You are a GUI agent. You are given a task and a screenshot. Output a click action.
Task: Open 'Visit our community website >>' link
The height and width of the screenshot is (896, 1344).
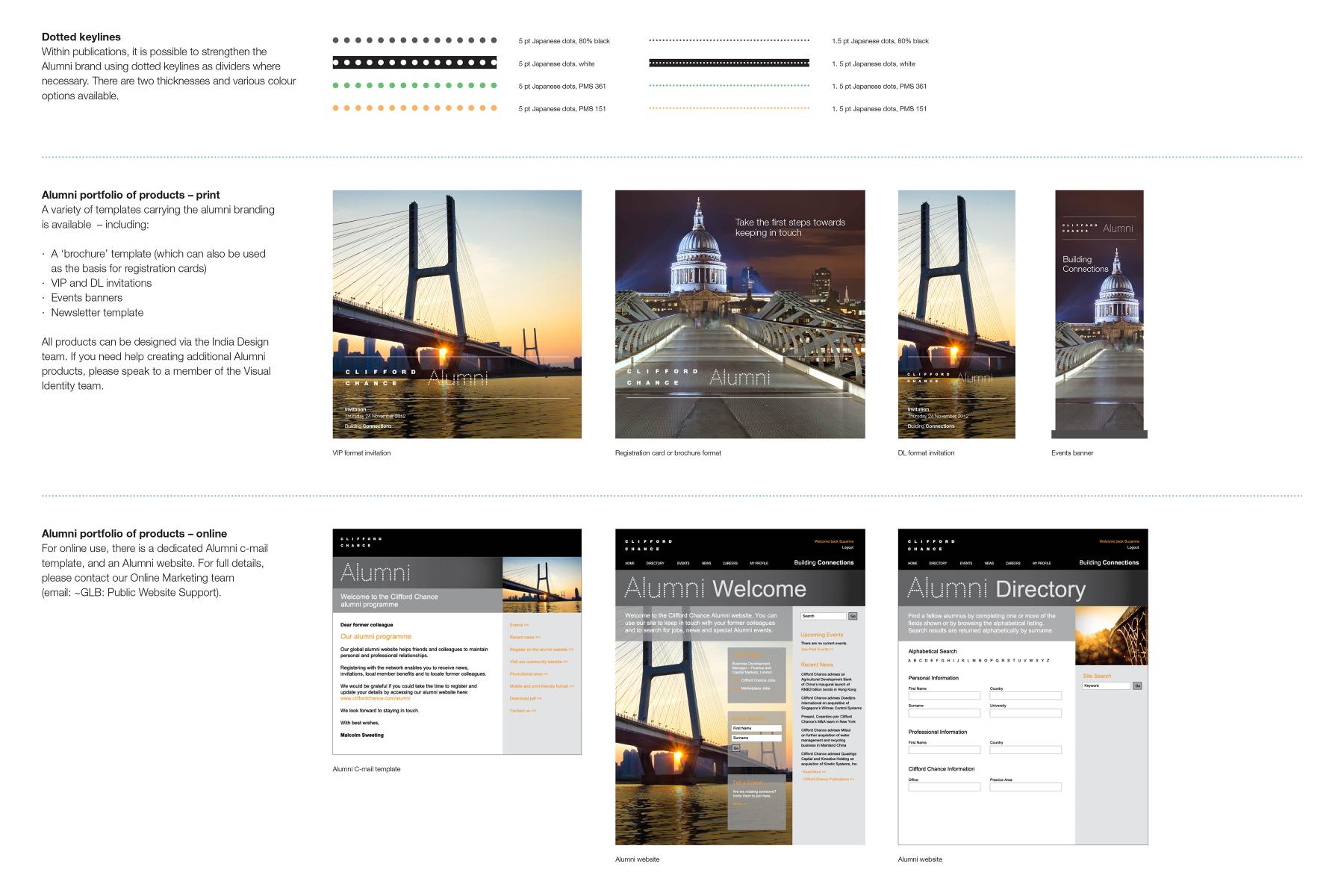(539, 662)
